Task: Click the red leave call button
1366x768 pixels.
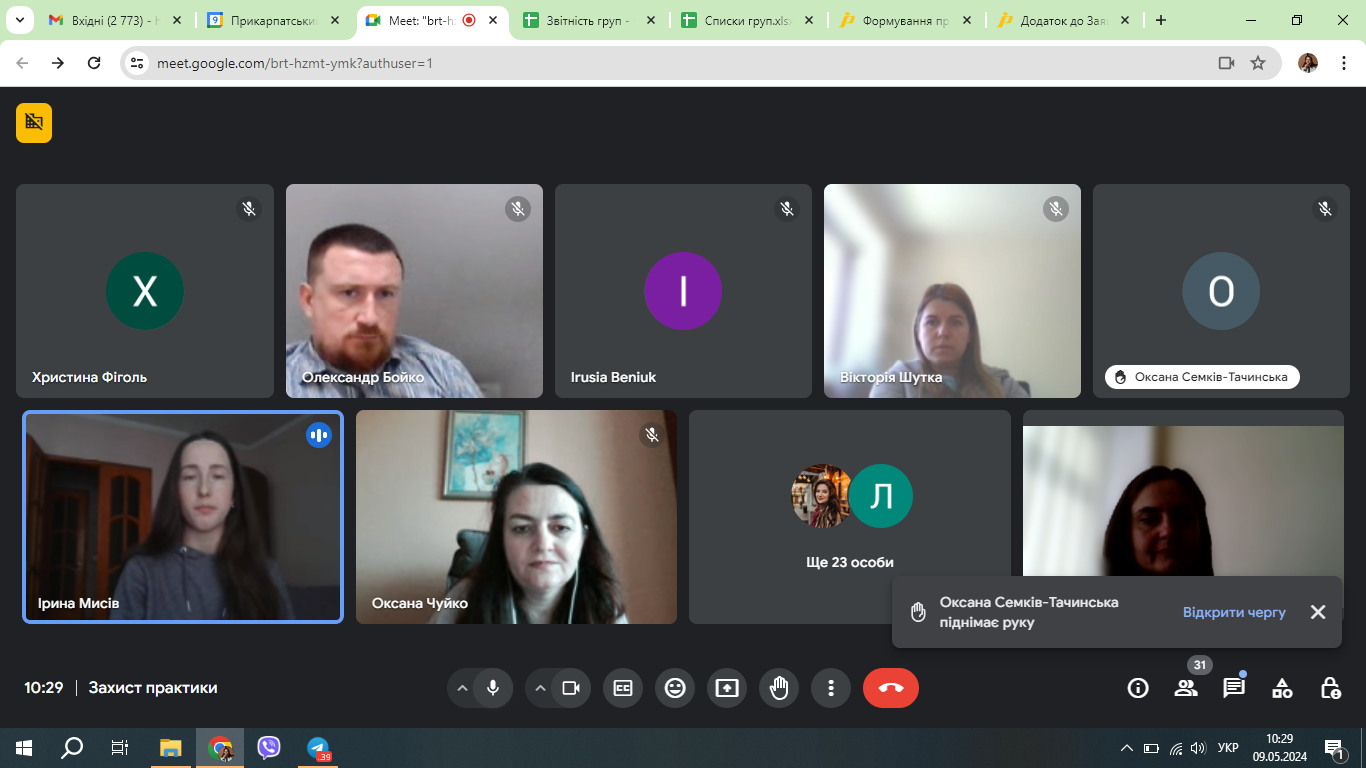Action: (890, 688)
